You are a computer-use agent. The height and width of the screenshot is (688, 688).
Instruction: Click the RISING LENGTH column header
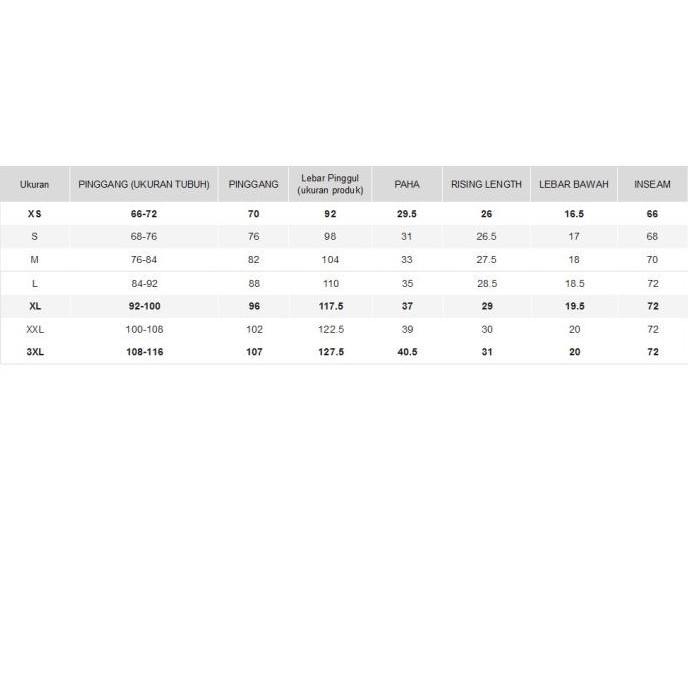486,185
